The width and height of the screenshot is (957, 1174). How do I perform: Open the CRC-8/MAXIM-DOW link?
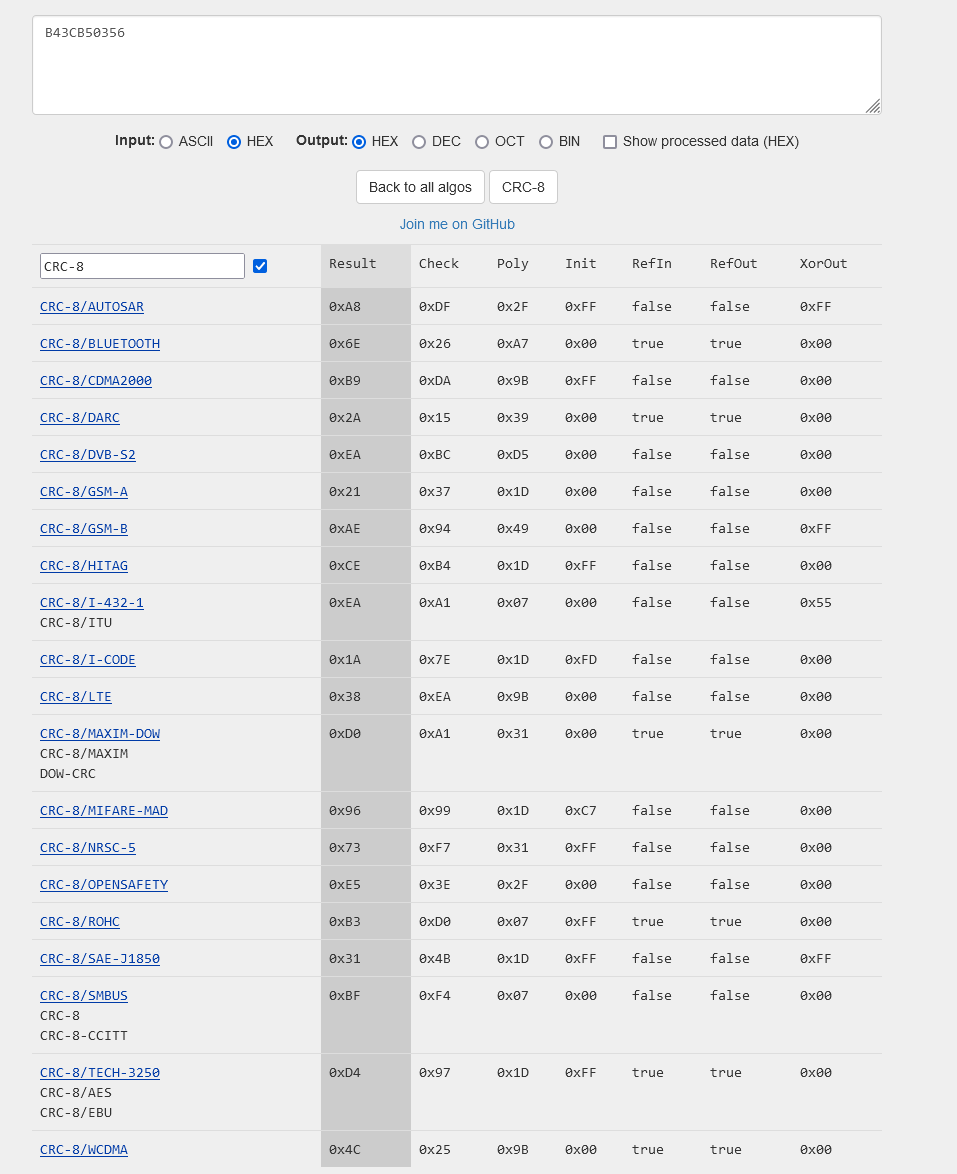coord(100,734)
